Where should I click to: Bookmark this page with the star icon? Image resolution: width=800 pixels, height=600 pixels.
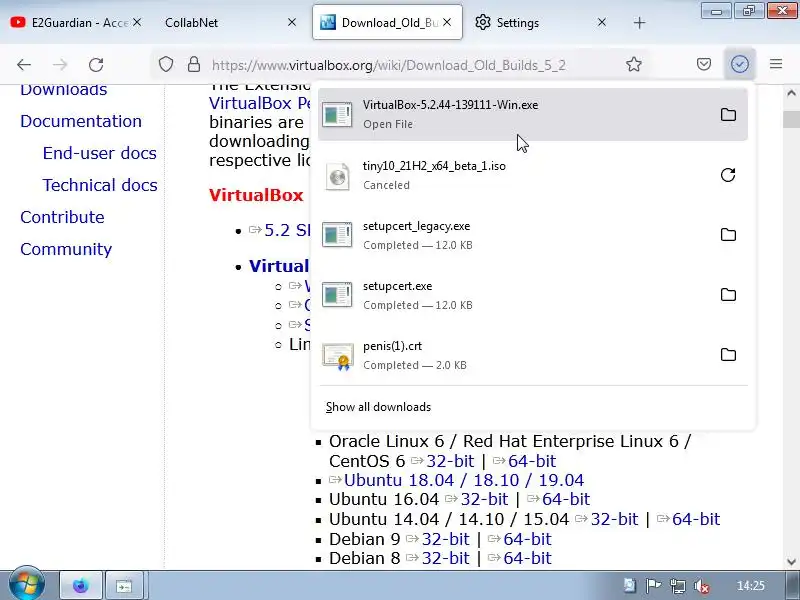pyautogui.click(x=634, y=64)
